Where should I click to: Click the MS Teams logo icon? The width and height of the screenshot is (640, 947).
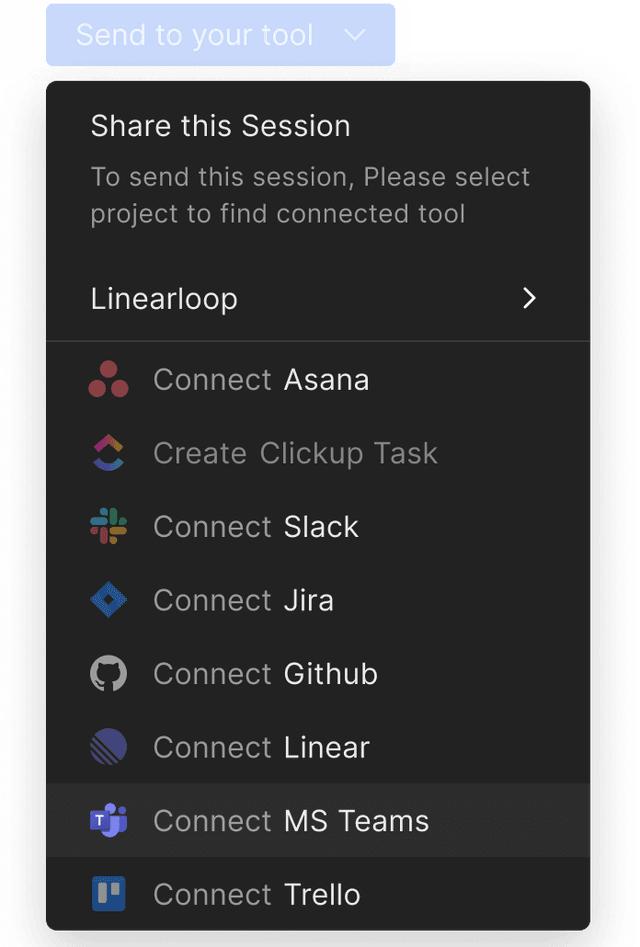(x=108, y=821)
